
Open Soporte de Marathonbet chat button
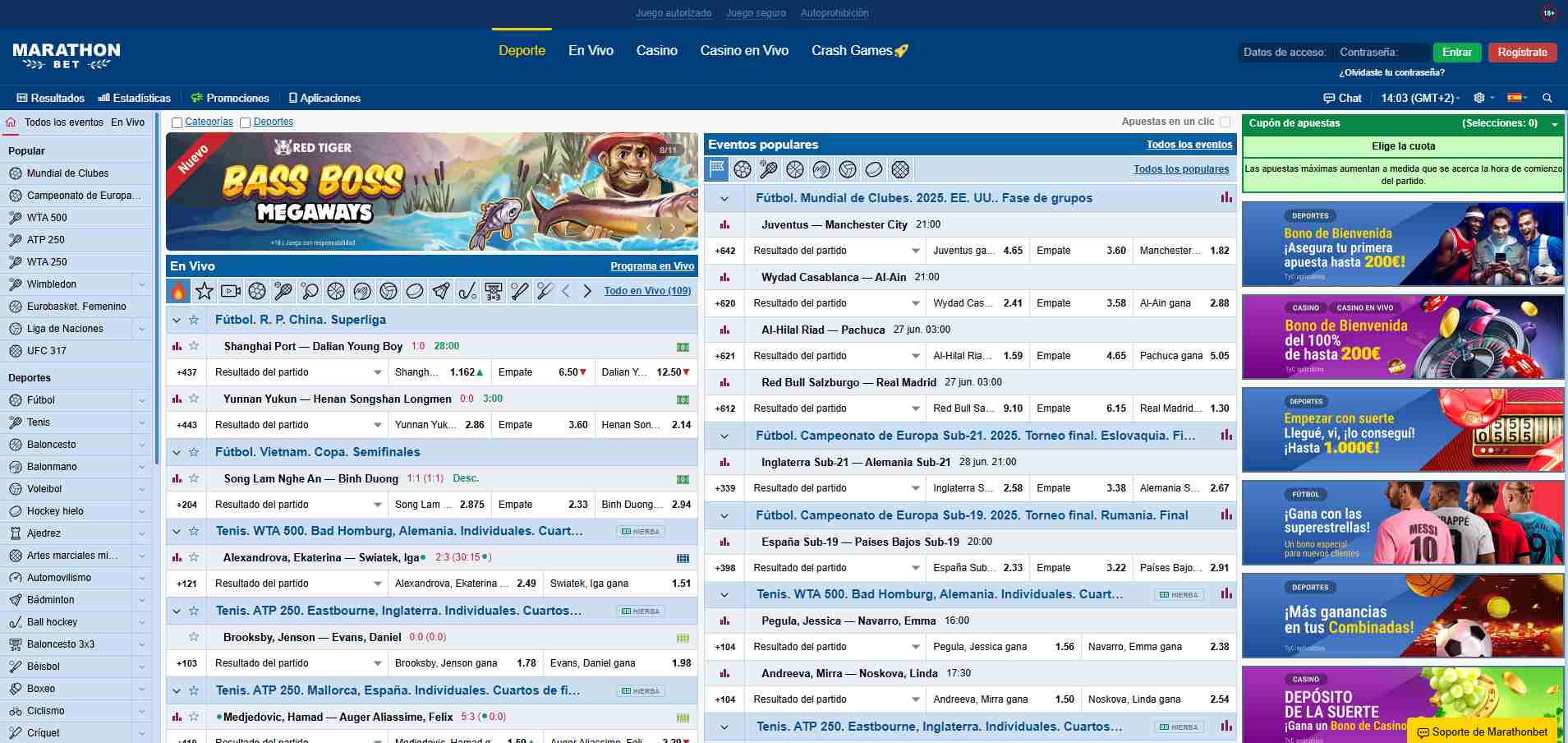[1482, 731]
